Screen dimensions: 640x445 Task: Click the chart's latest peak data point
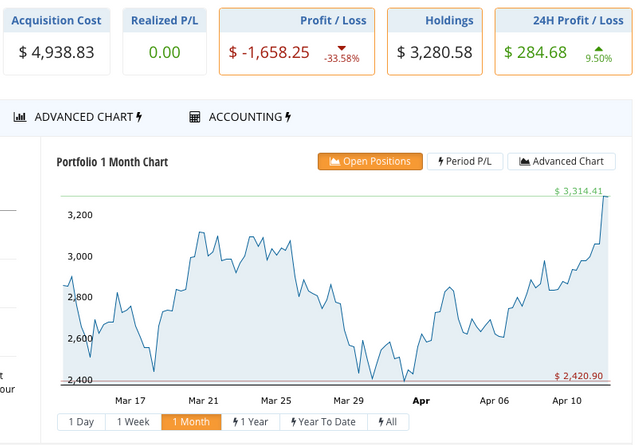(x=604, y=197)
